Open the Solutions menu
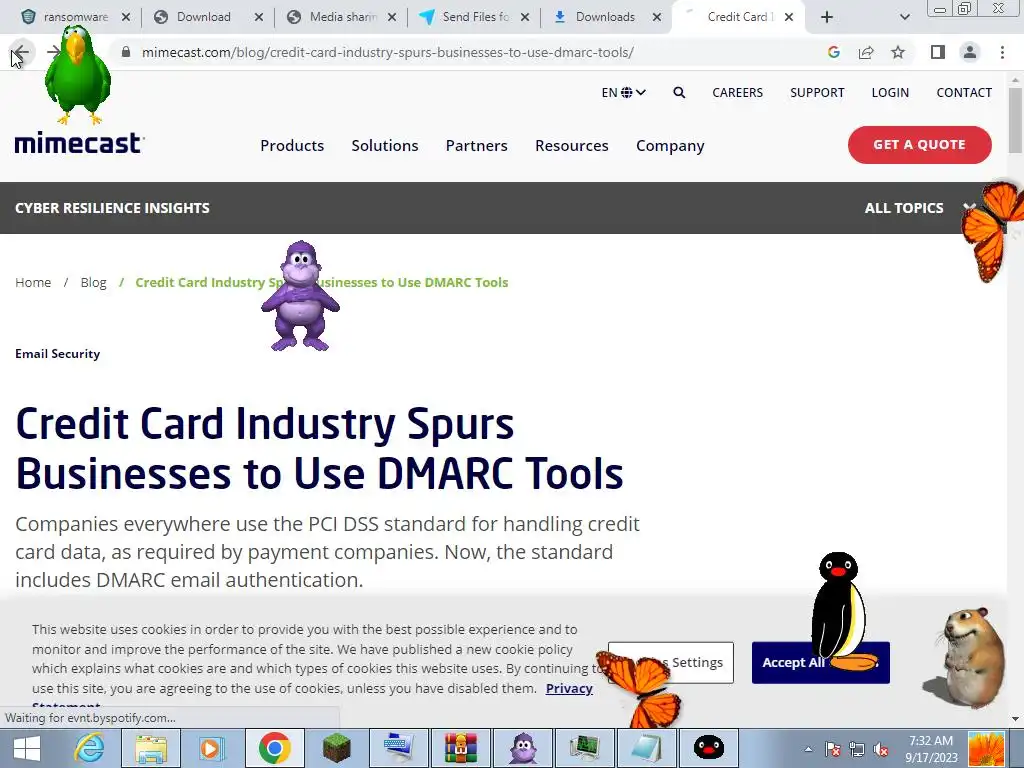Screen dimensions: 1024x768 pos(385,146)
